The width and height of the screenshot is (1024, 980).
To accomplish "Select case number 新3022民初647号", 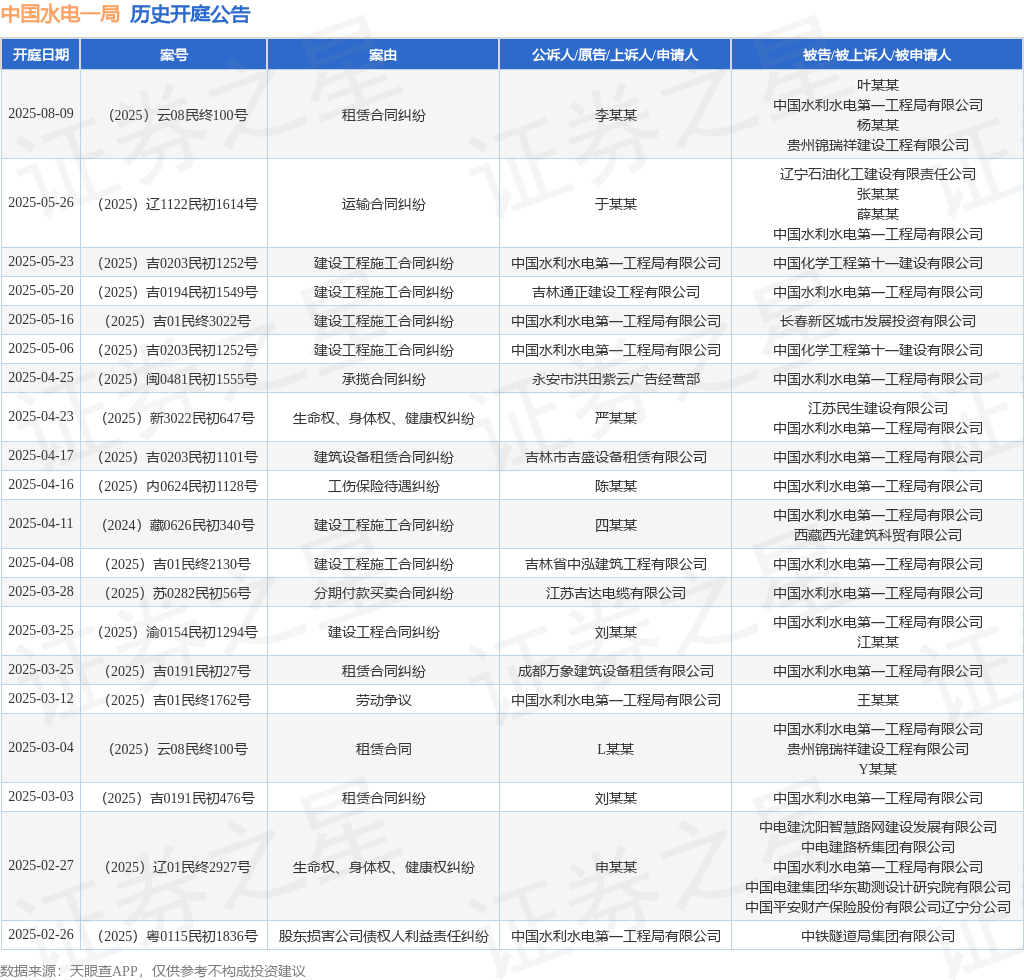I will (x=178, y=418).
